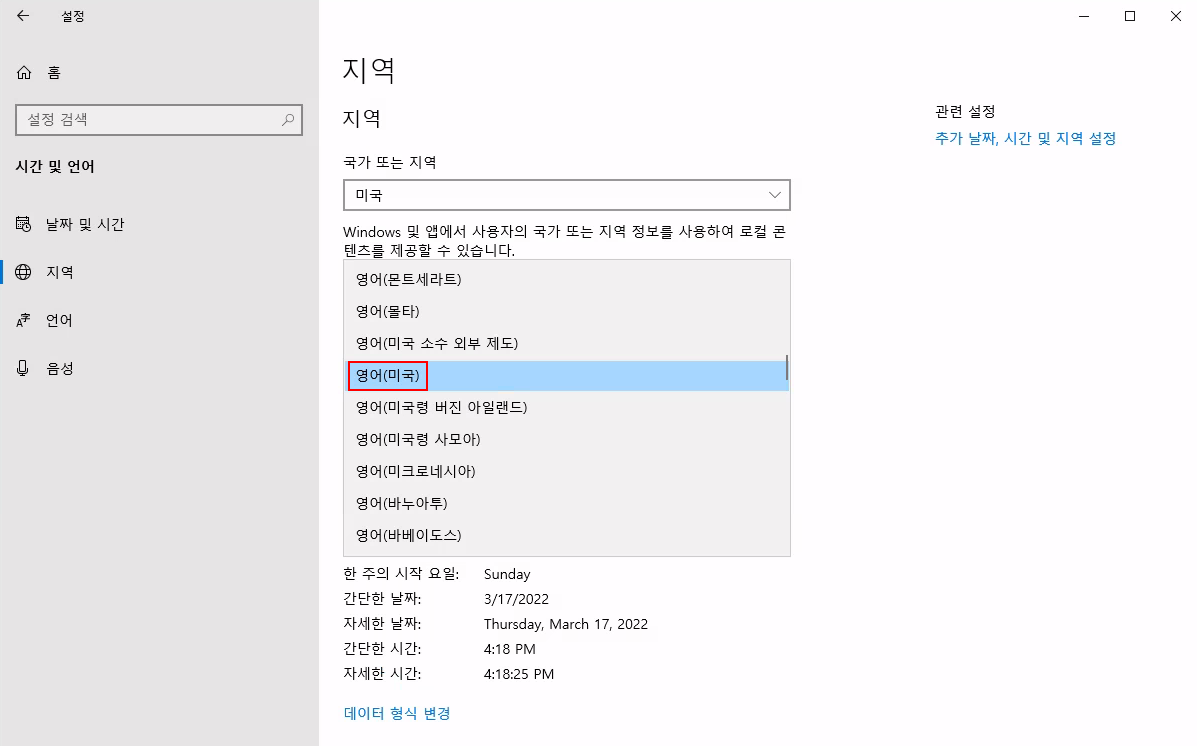Click the back arrow in Settings
1197x746 pixels.
pyautogui.click(x=22, y=16)
